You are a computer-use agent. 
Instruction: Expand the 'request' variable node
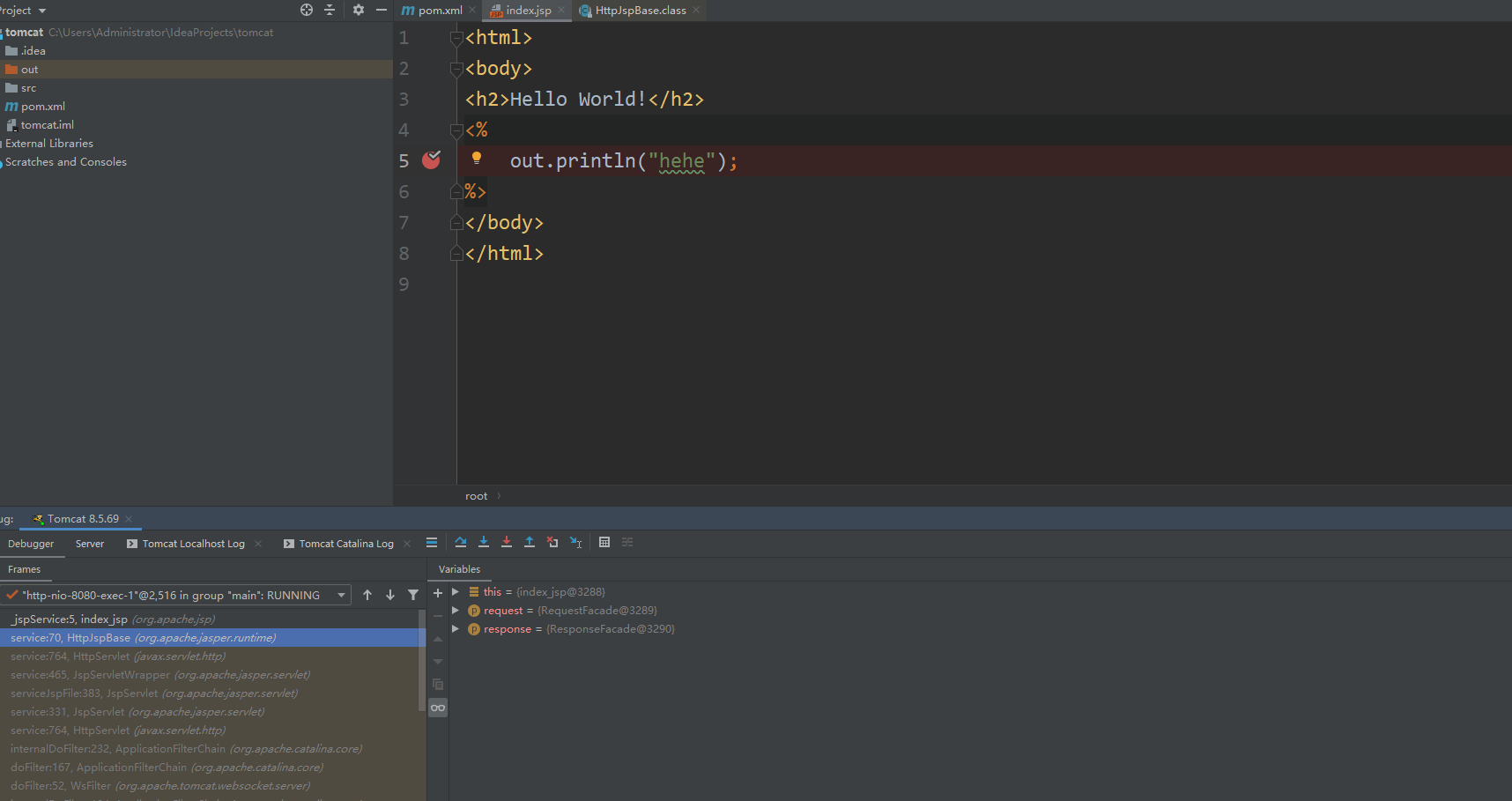coord(456,611)
